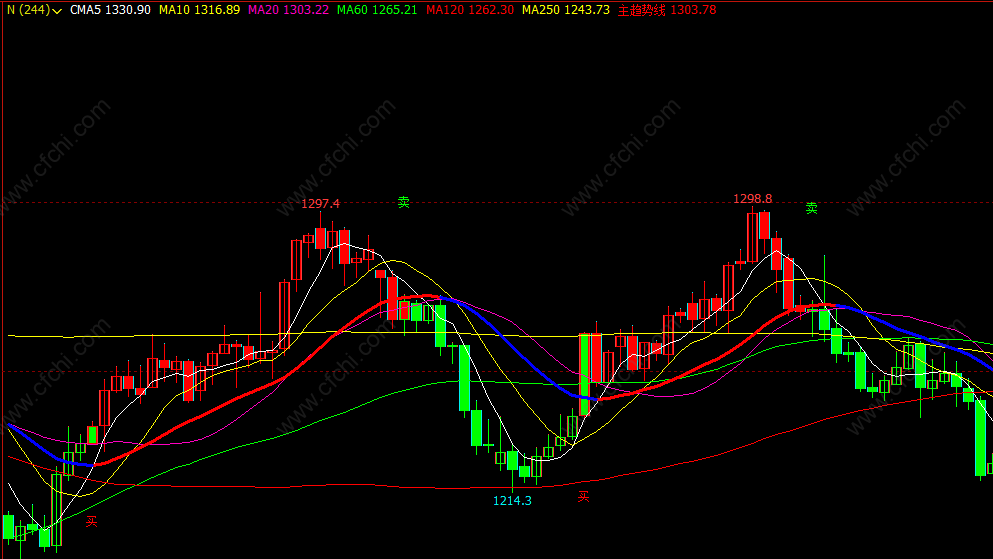The width and height of the screenshot is (993, 559).
Task: Click the 1214.3 low price label
Action: coord(512,501)
